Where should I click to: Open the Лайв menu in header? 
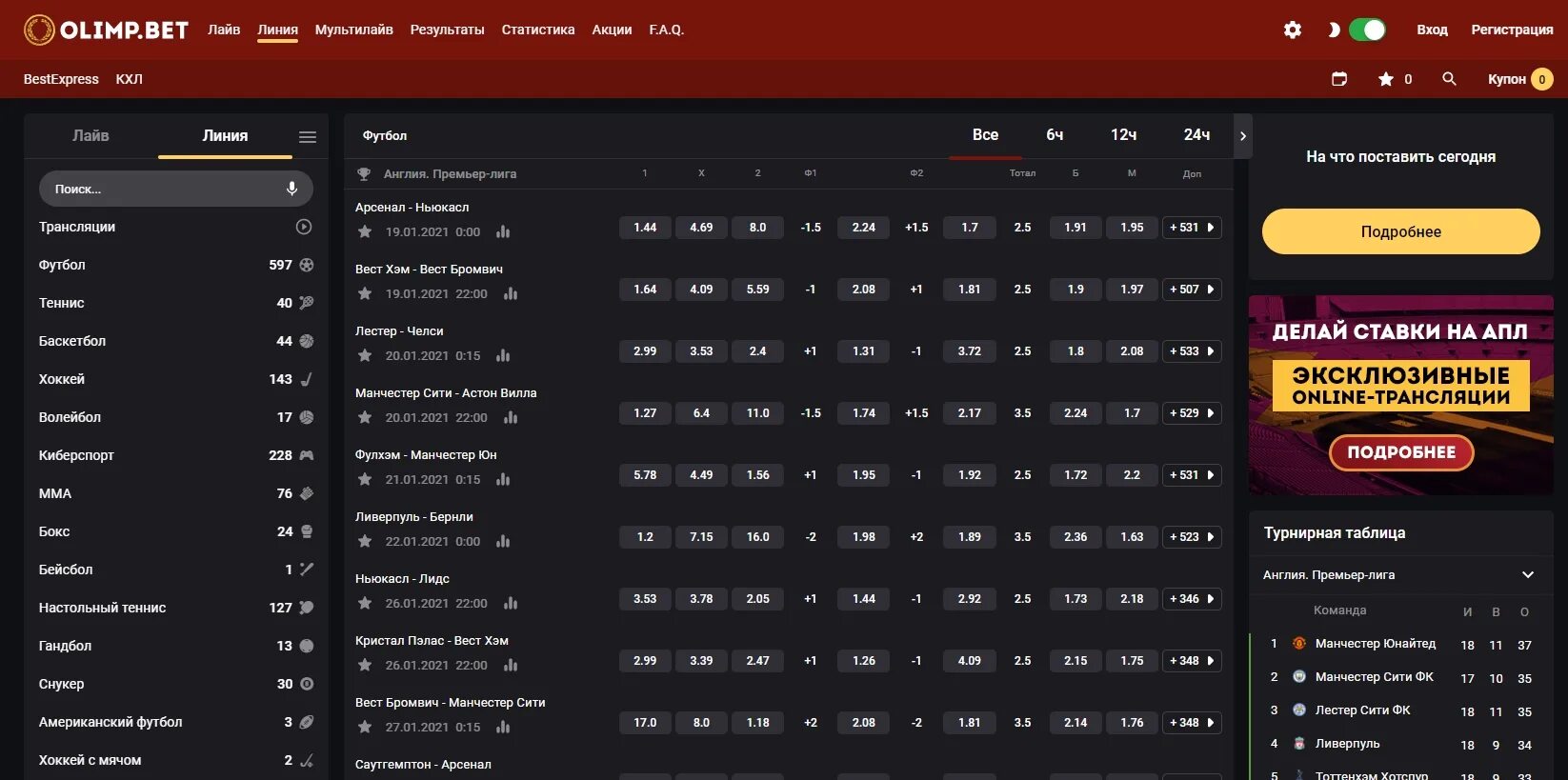224,30
